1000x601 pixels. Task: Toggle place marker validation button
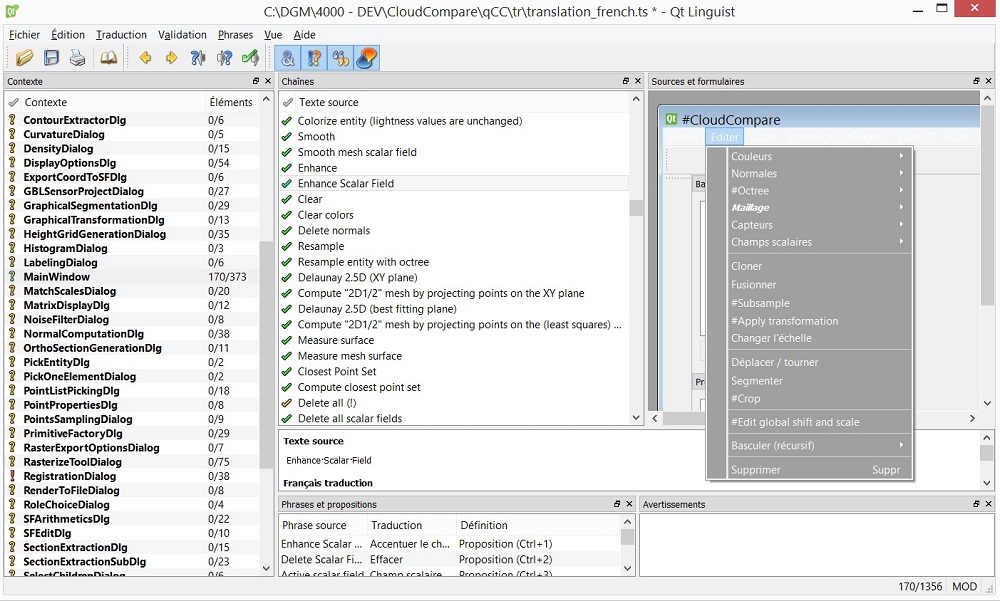coord(367,58)
